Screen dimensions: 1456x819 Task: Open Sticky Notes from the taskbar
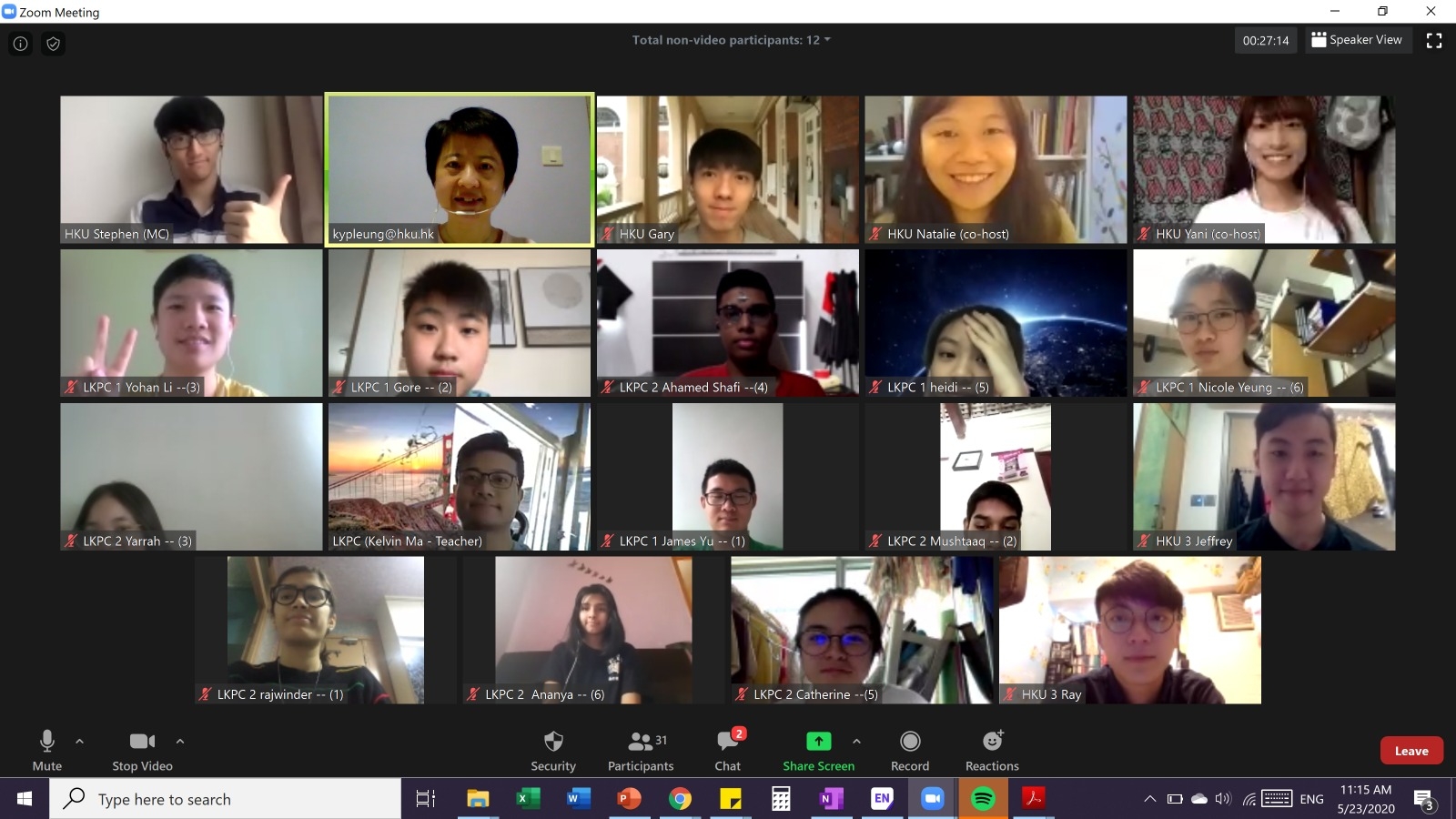click(730, 799)
